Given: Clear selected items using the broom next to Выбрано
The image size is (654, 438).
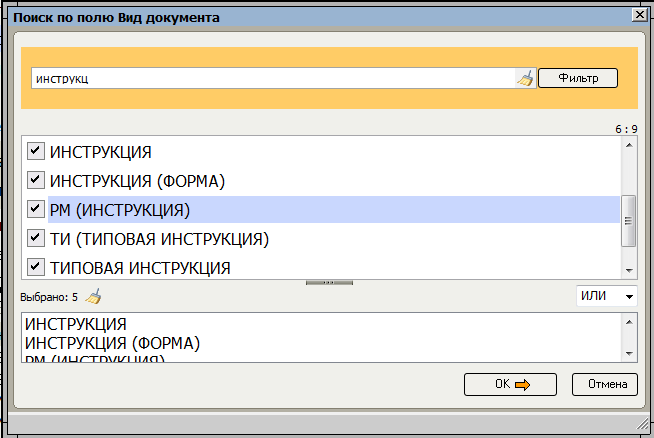Looking at the screenshot, I should (x=93, y=297).
